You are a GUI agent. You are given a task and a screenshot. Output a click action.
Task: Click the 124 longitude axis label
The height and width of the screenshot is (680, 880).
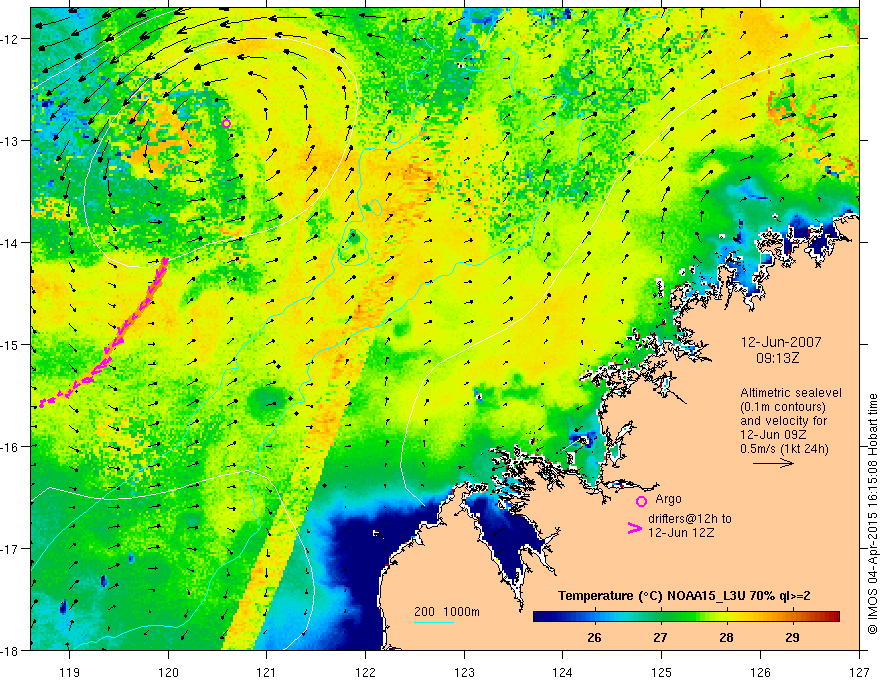[x=563, y=672]
